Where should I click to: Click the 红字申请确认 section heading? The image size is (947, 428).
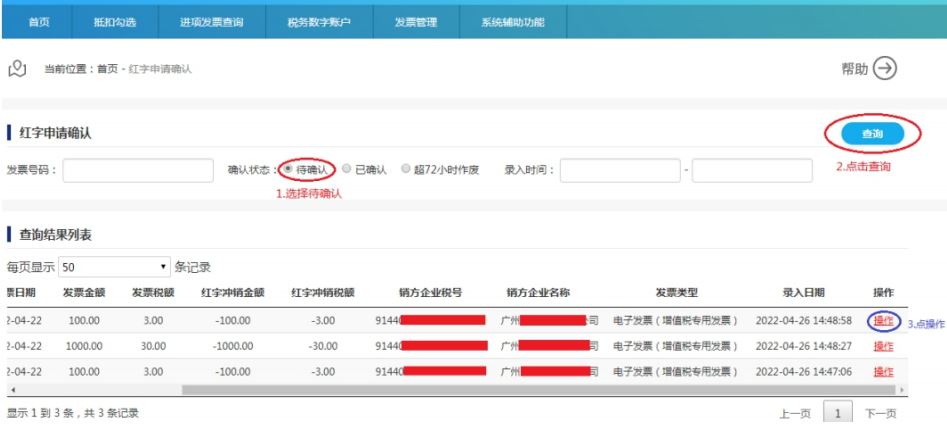(56, 133)
